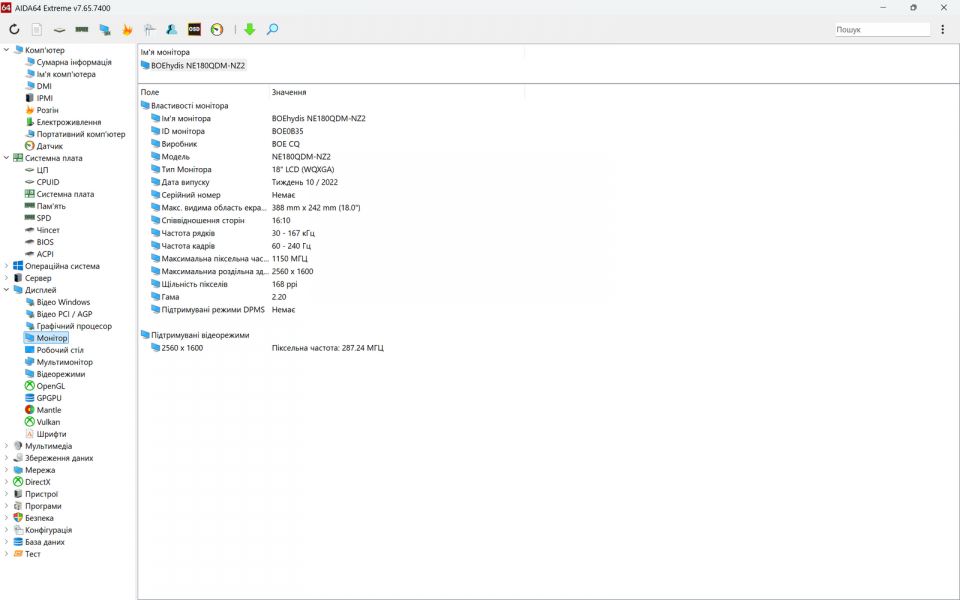
Task: Launch the stability test flame icon
Action: (127, 29)
